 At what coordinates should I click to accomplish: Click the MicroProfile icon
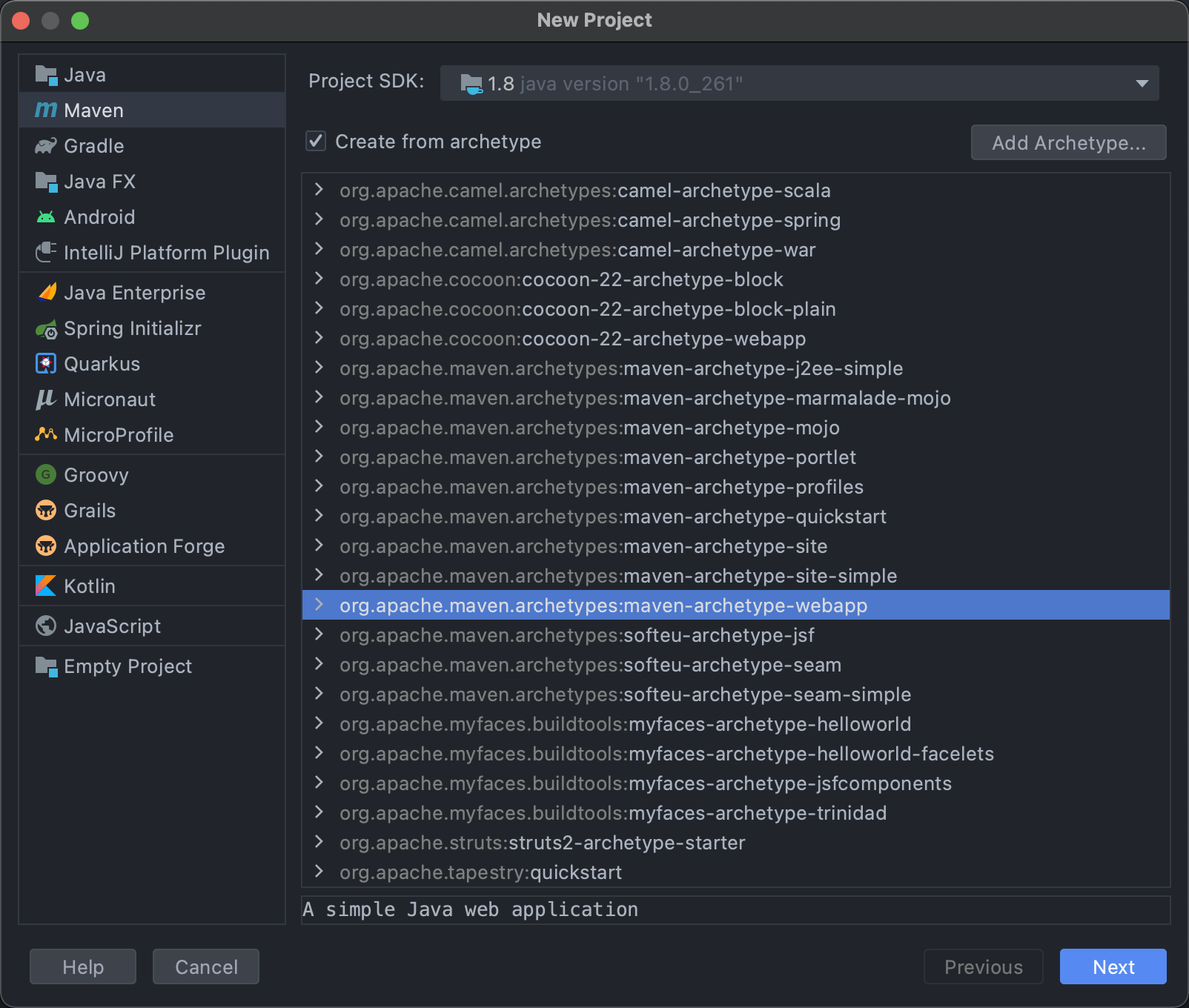tap(46, 434)
